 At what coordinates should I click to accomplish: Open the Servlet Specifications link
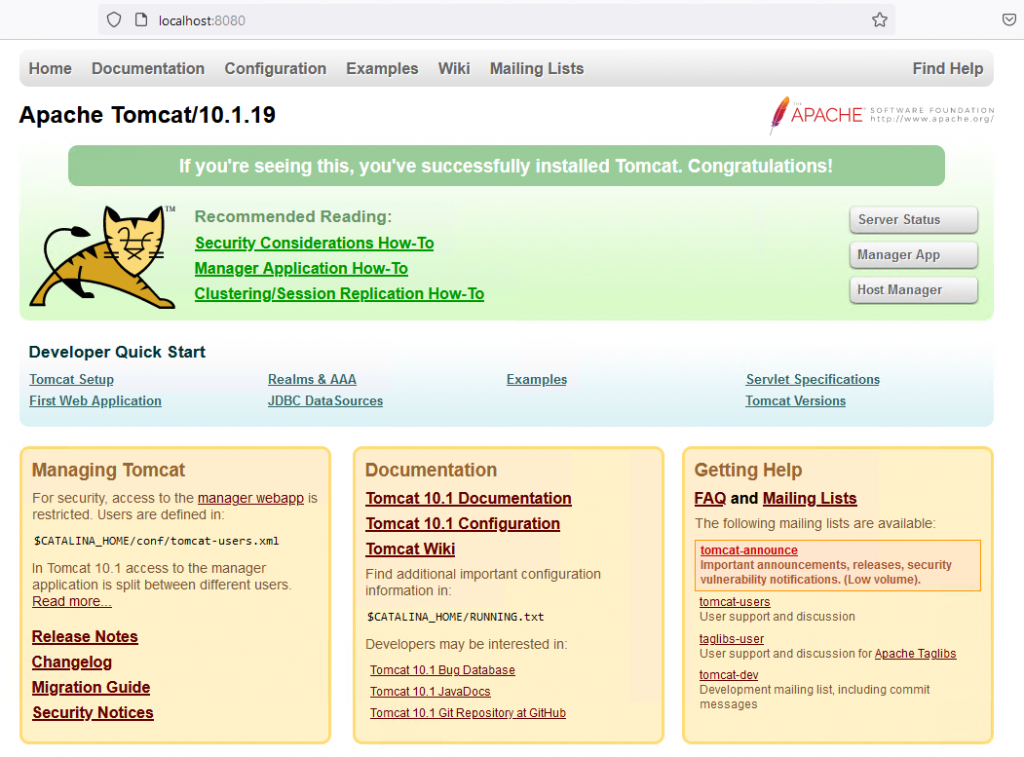pyautogui.click(x=813, y=379)
